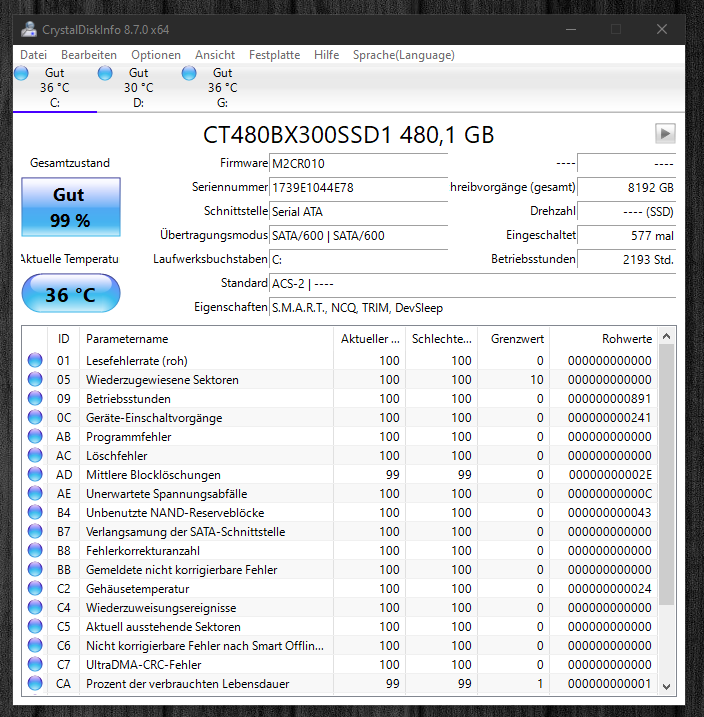
Task: Click next disk arrow button
Action: click(665, 134)
